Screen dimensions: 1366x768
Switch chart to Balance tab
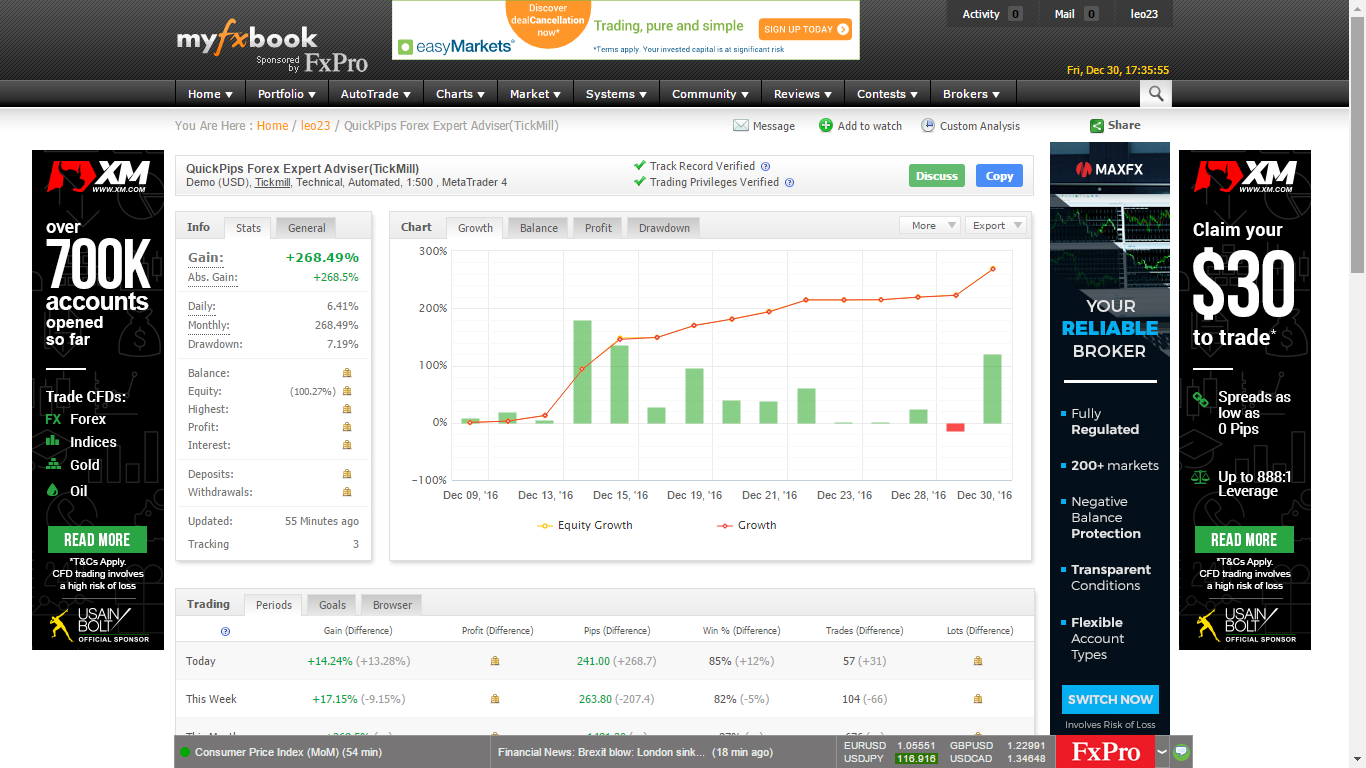pos(539,228)
